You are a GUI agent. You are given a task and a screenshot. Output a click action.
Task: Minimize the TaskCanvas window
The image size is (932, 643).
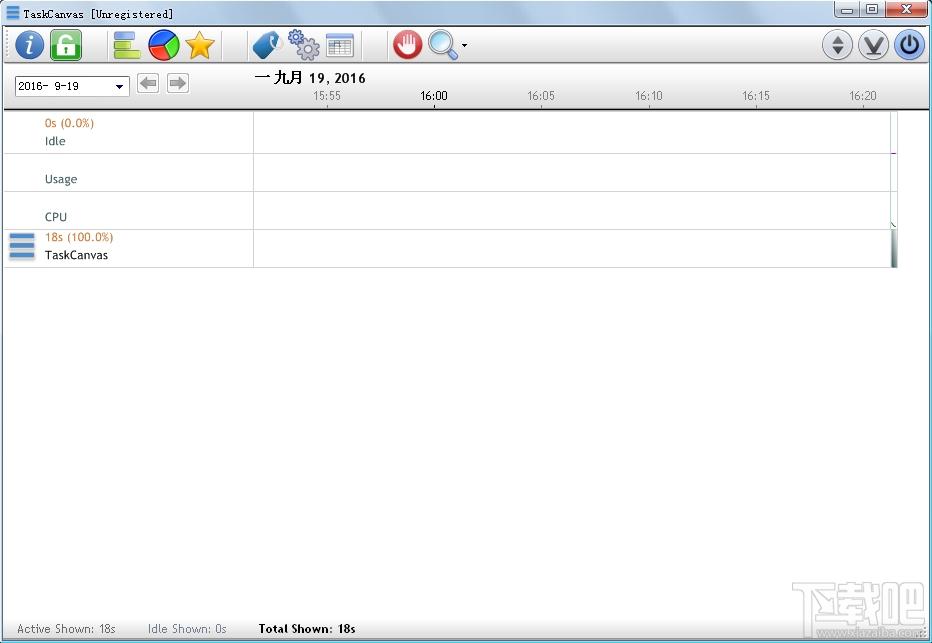[847, 9]
